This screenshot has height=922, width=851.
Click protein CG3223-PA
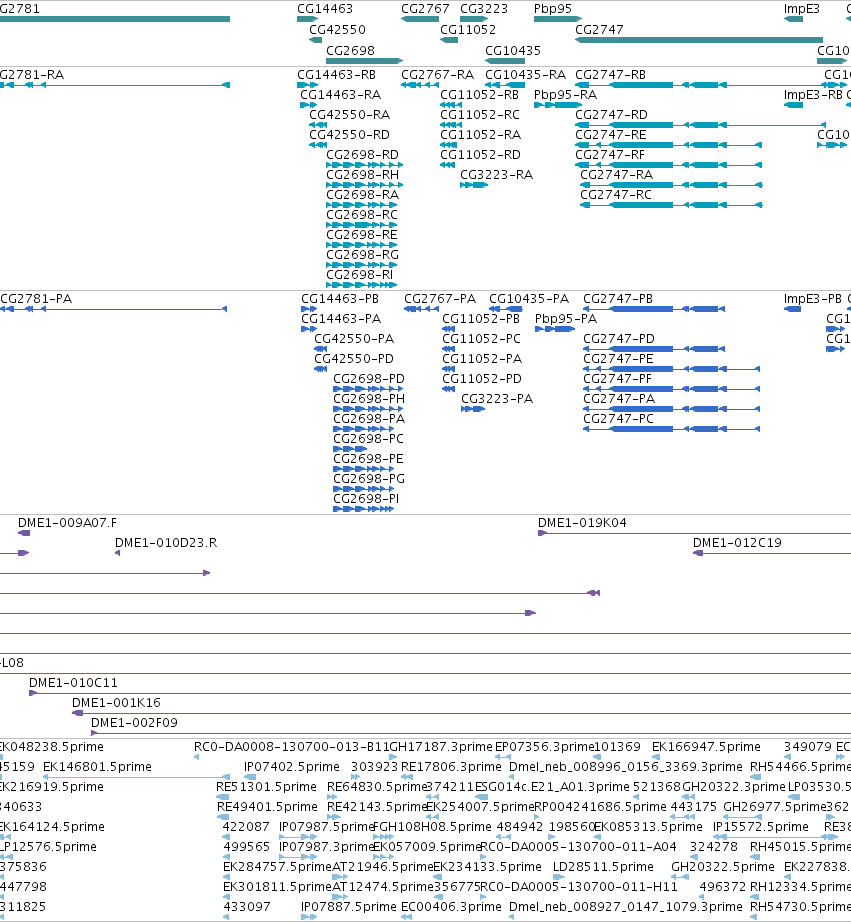tap(497, 399)
